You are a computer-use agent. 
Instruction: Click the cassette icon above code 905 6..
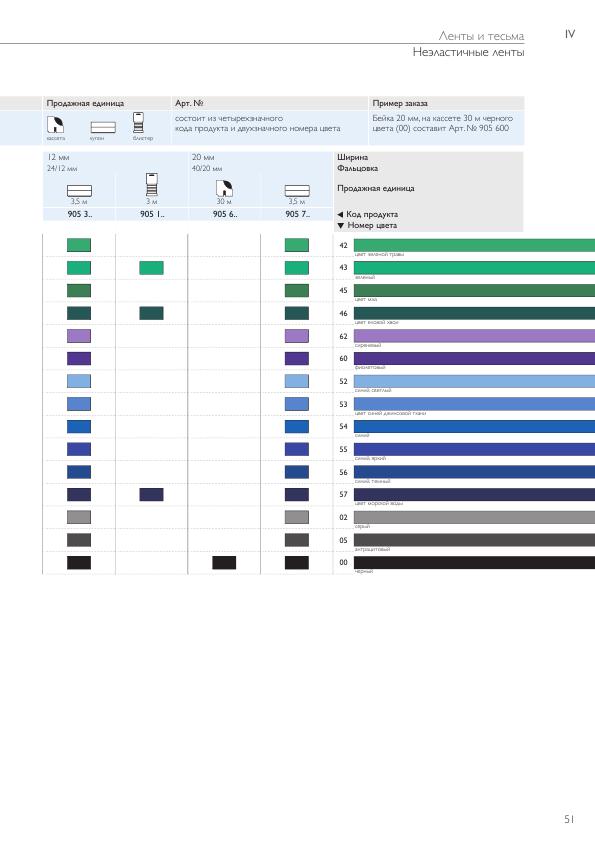click(x=224, y=188)
